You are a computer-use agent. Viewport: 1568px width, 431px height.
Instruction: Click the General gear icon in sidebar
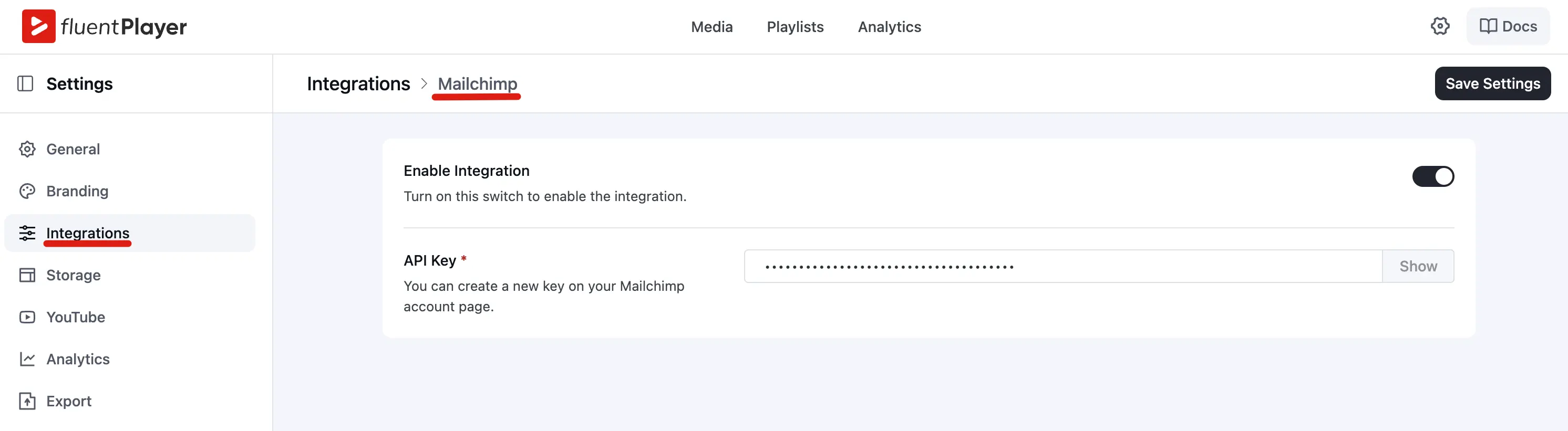click(x=27, y=149)
